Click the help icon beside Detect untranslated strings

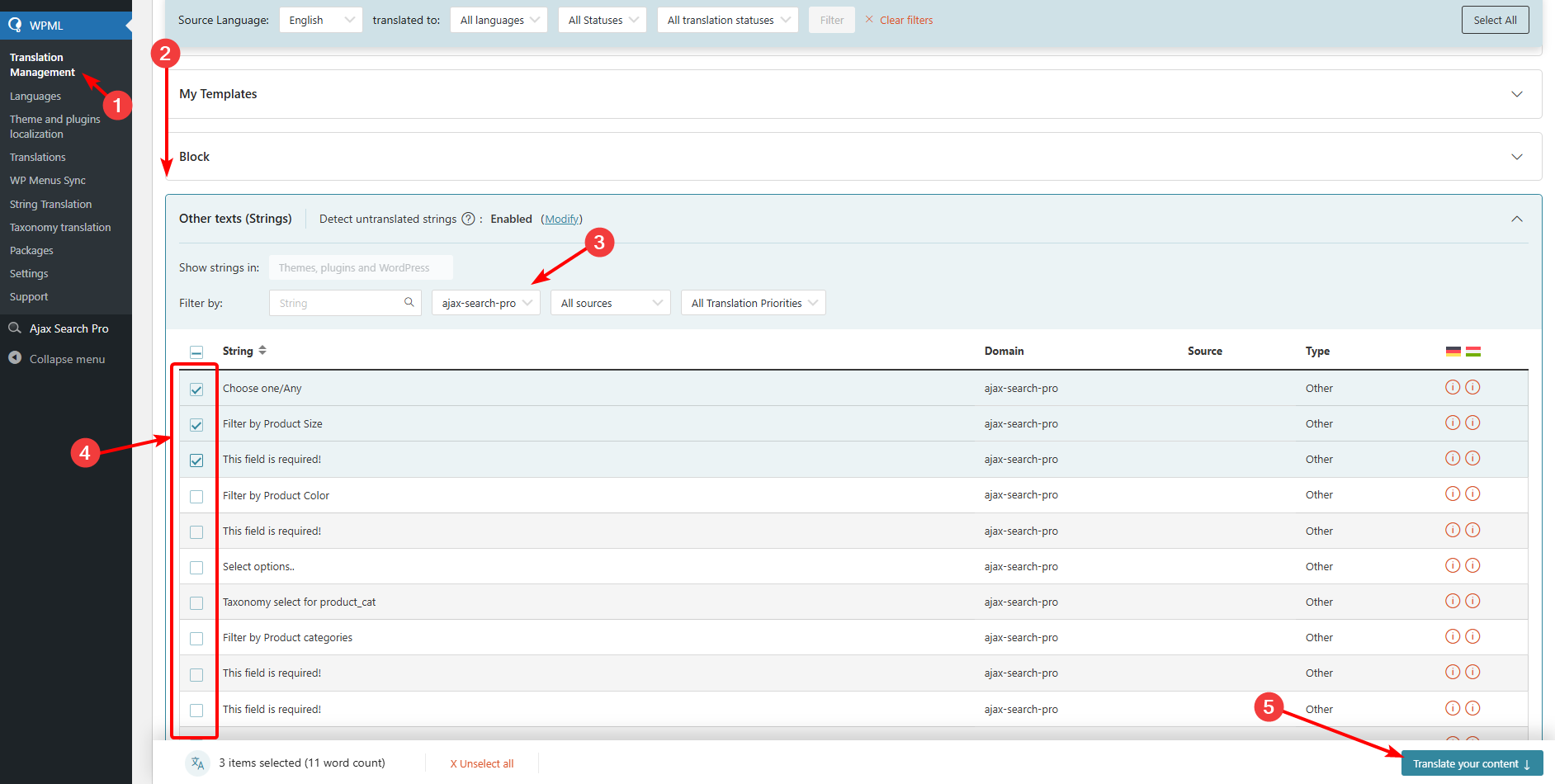(468, 219)
